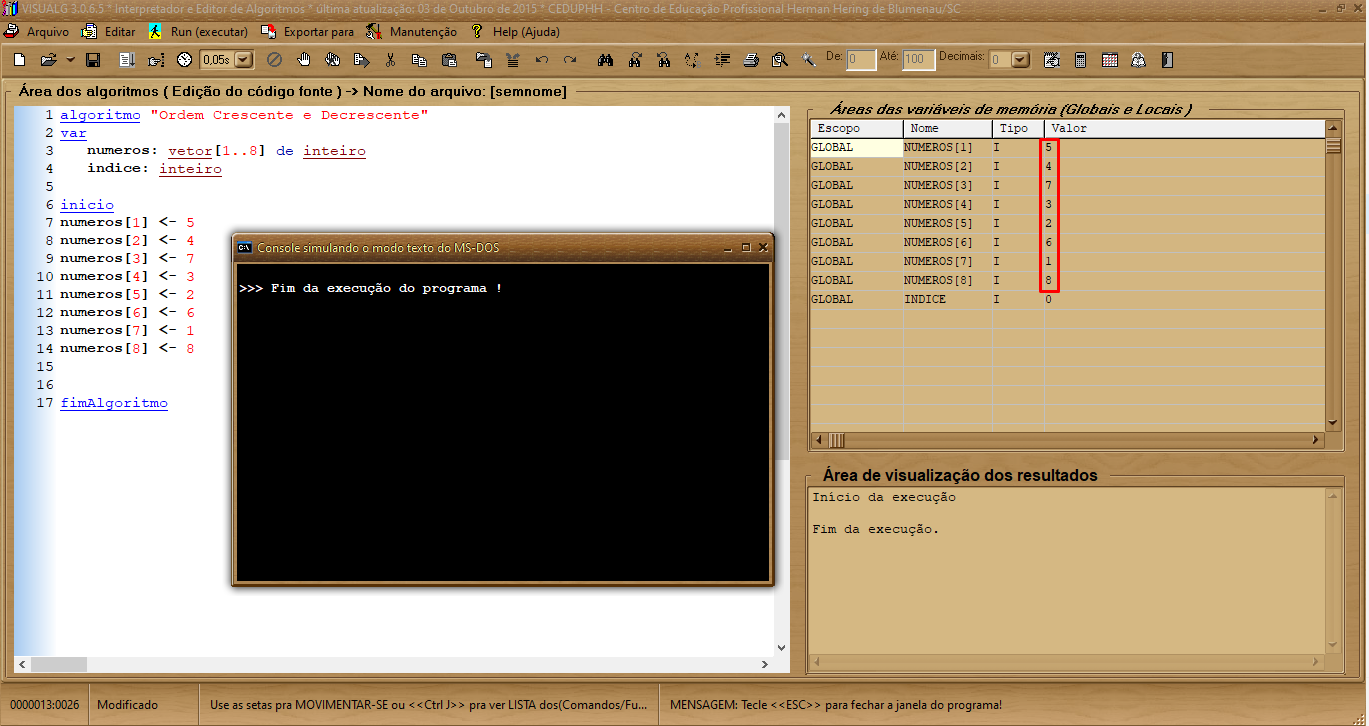
Task: Click the '0000013:0026' cursor position in the status bar
Action: pos(43,705)
